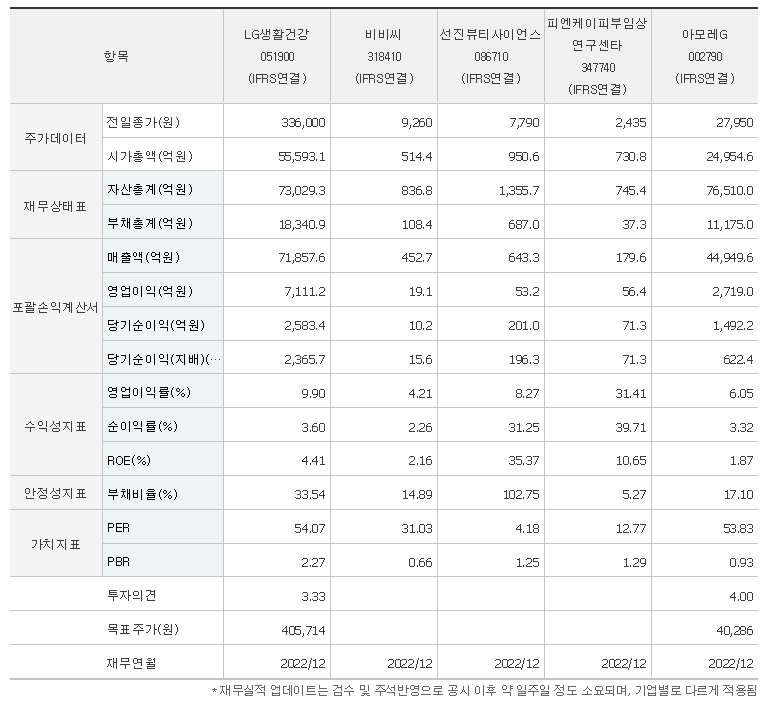Select ROE value 35.37

pyautogui.click(x=524, y=460)
